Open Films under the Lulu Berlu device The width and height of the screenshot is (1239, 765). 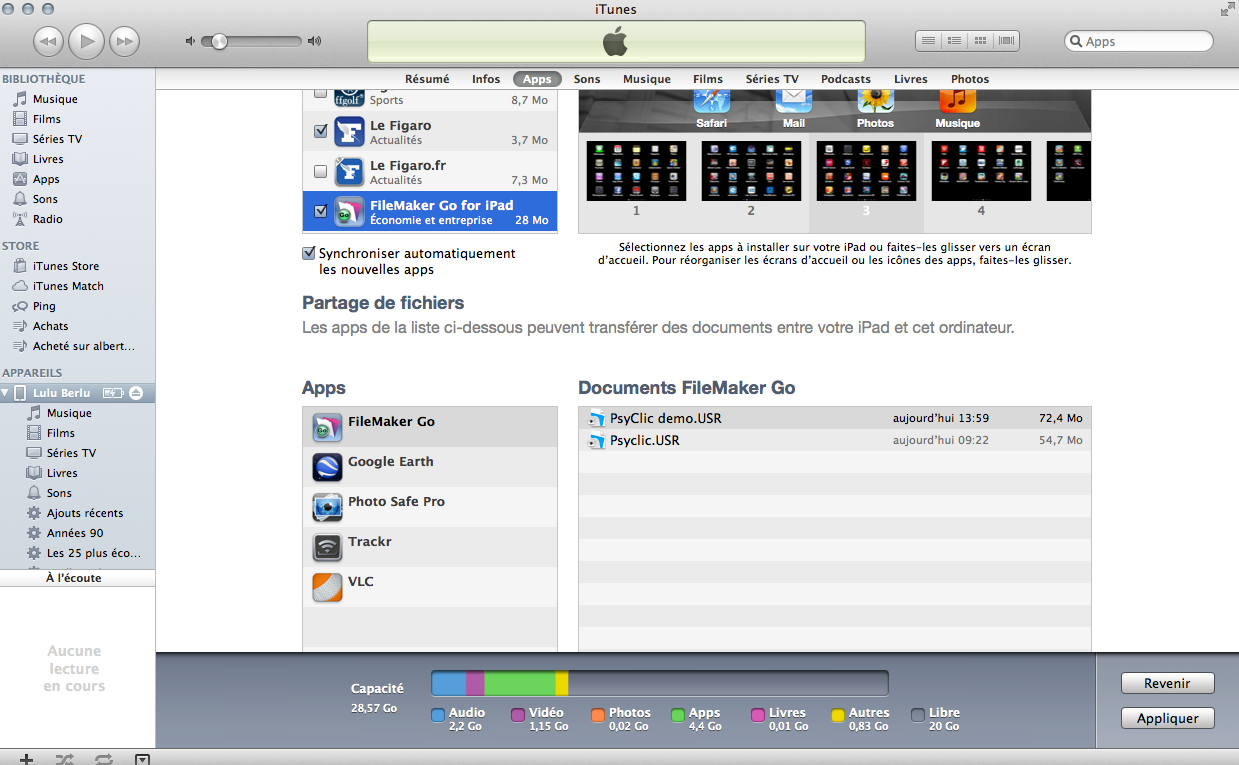pos(52,433)
